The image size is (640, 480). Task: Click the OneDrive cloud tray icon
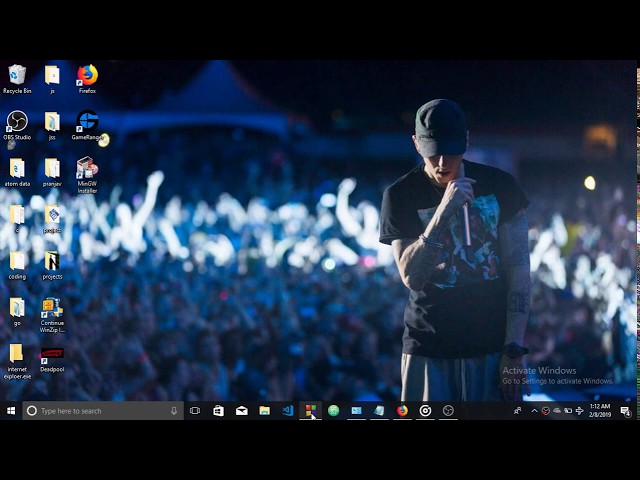[x=557, y=411]
